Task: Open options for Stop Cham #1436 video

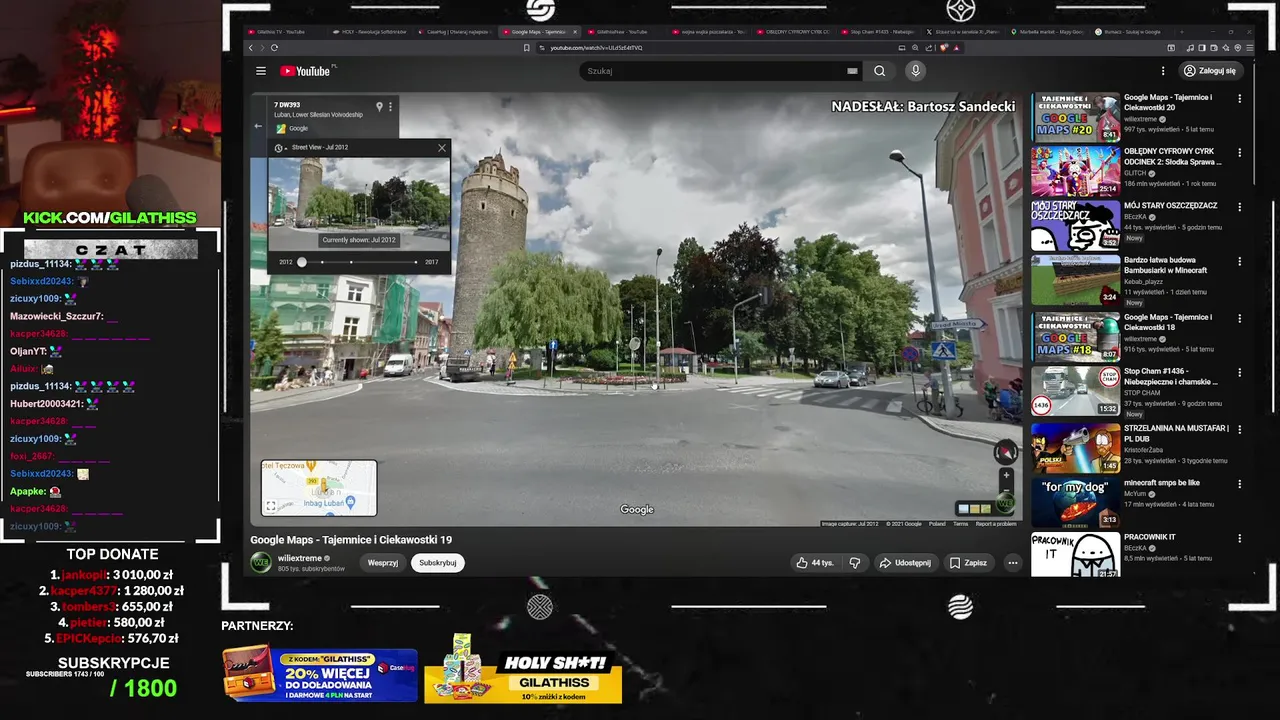Action: 1239,372
